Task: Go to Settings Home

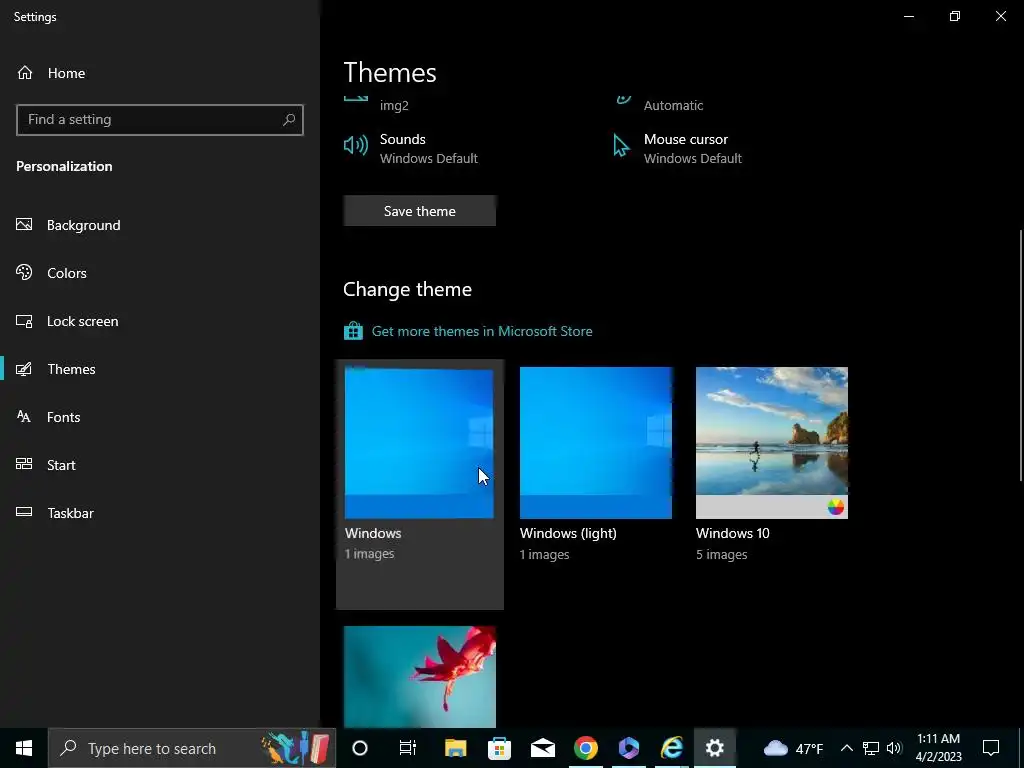Action: pos(51,73)
